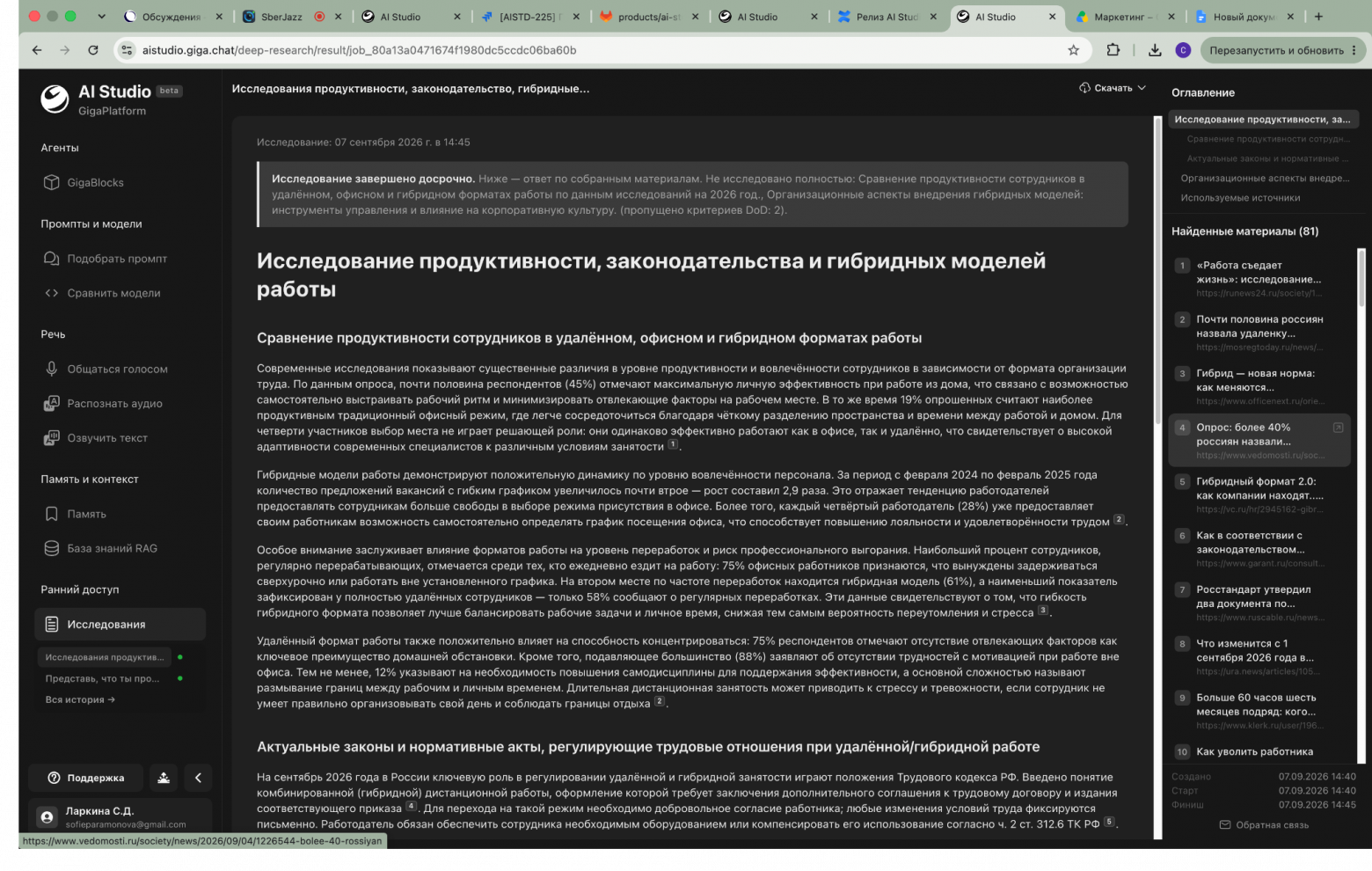The height and width of the screenshot is (871, 1372).
Task: Click the browser forward arrow
Action: (x=65, y=50)
